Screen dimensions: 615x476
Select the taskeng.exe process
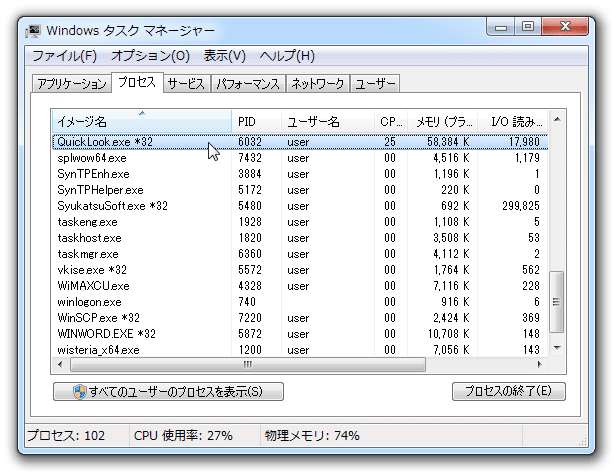(x=300, y=222)
